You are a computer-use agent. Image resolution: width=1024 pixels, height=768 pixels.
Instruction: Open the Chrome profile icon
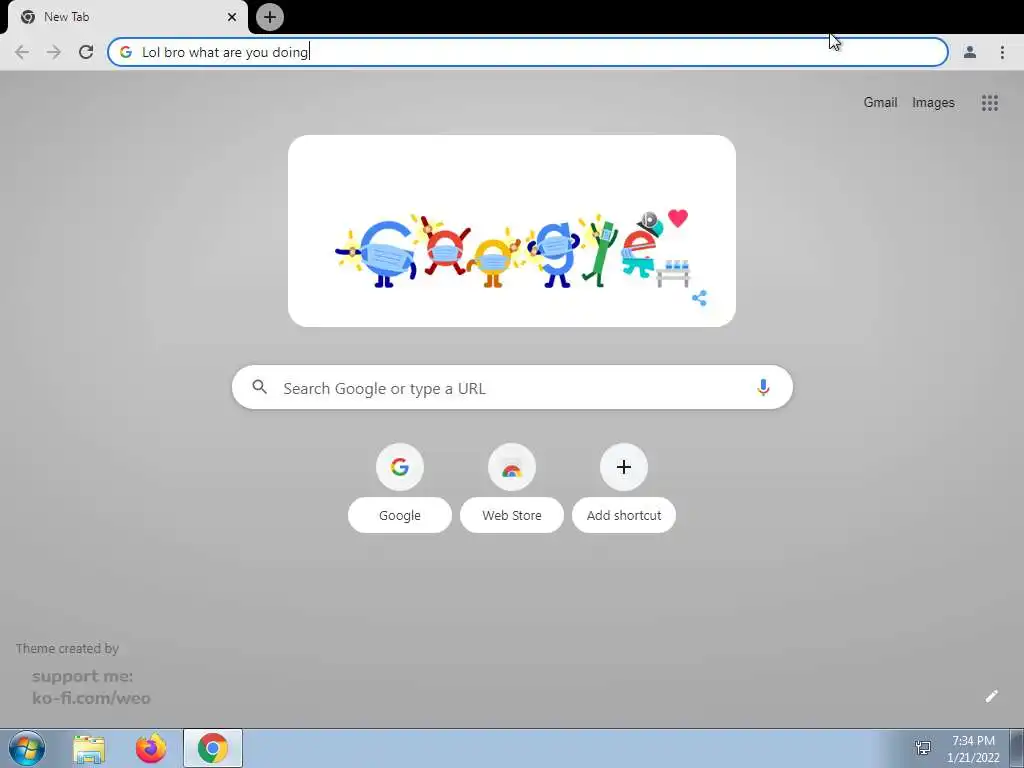click(x=970, y=52)
